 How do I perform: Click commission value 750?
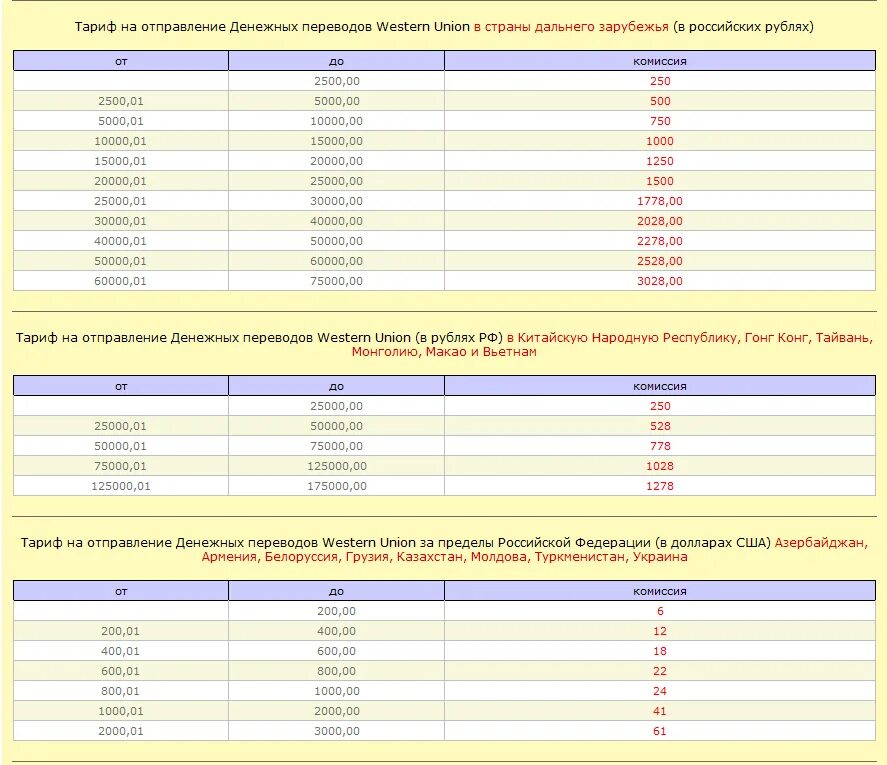pyautogui.click(x=660, y=121)
